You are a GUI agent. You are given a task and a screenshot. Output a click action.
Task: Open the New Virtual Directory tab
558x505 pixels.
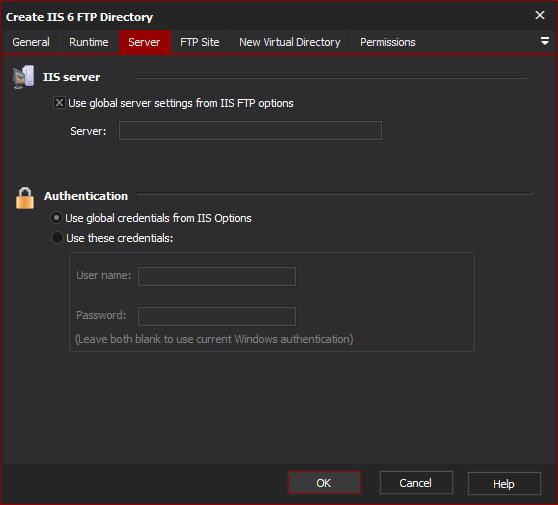click(290, 42)
